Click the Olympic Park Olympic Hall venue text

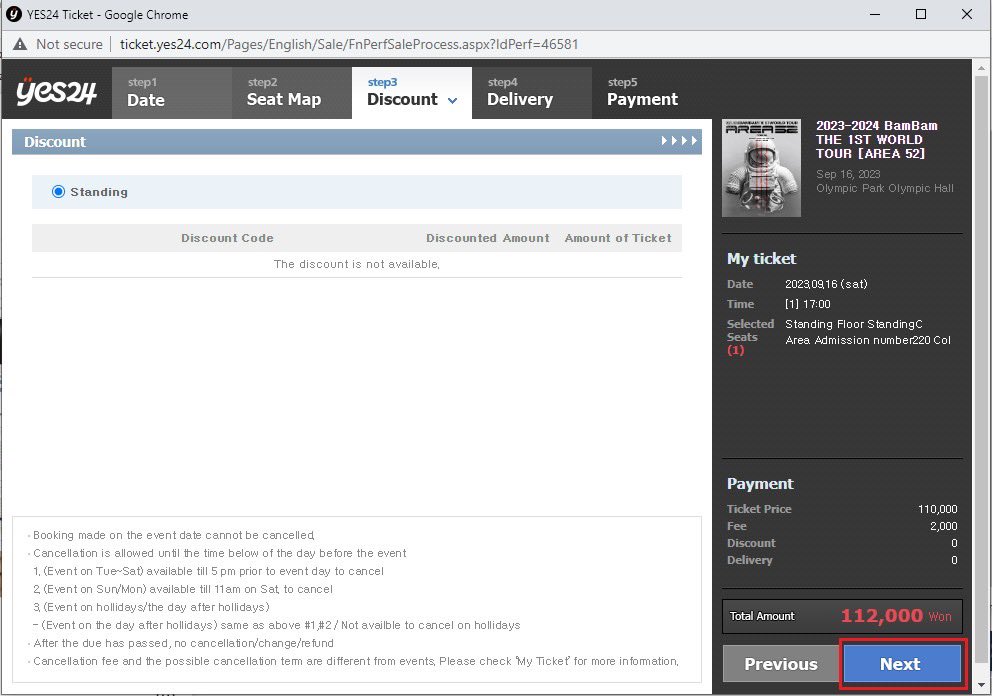pyautogui.click(x=884, y=188)
